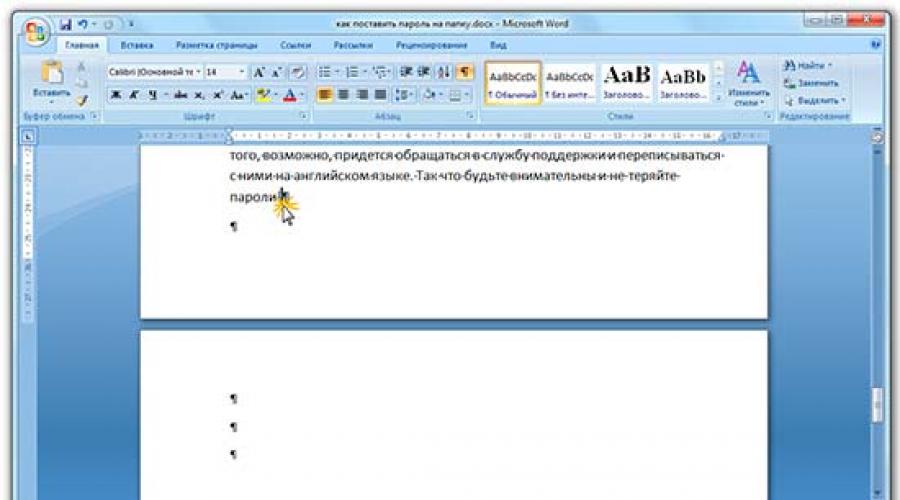This screenshot has height=500, width=900.
Task: Justify text alignment
Action: point(381,95)
